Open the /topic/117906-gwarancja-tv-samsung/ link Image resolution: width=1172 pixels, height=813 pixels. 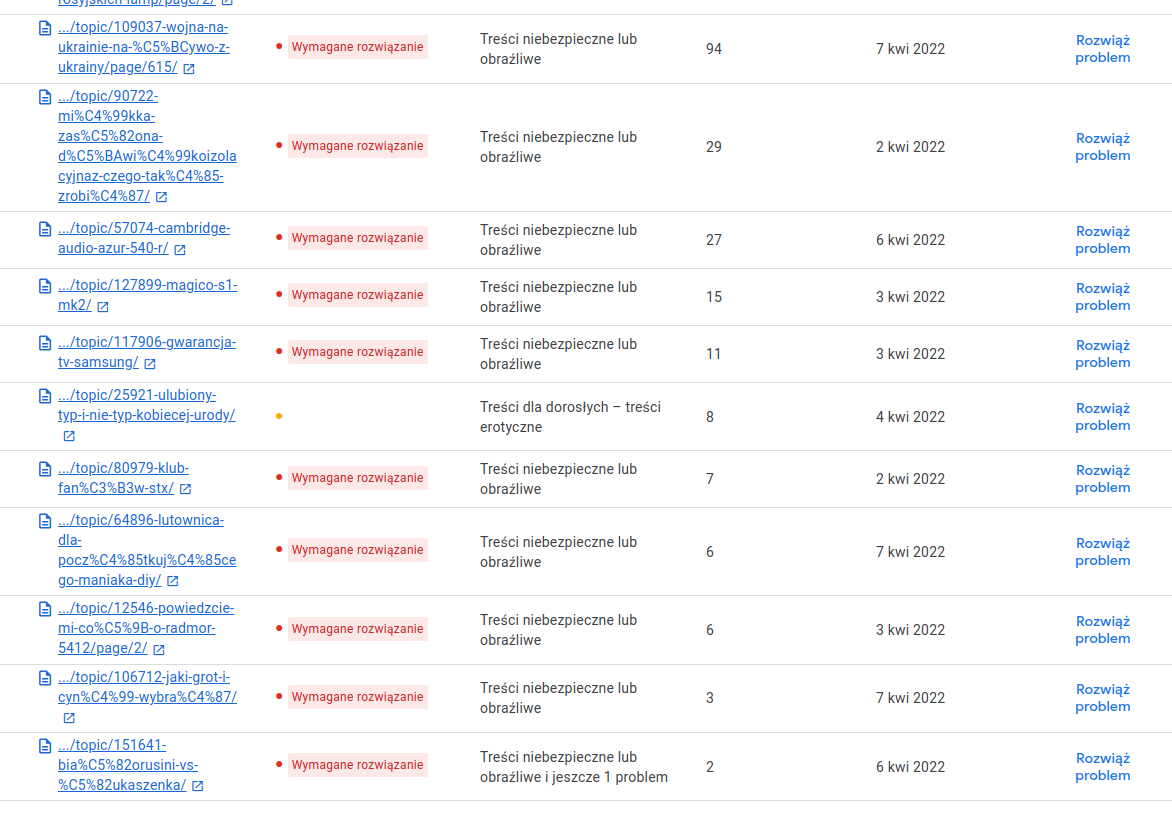point(146,352)
